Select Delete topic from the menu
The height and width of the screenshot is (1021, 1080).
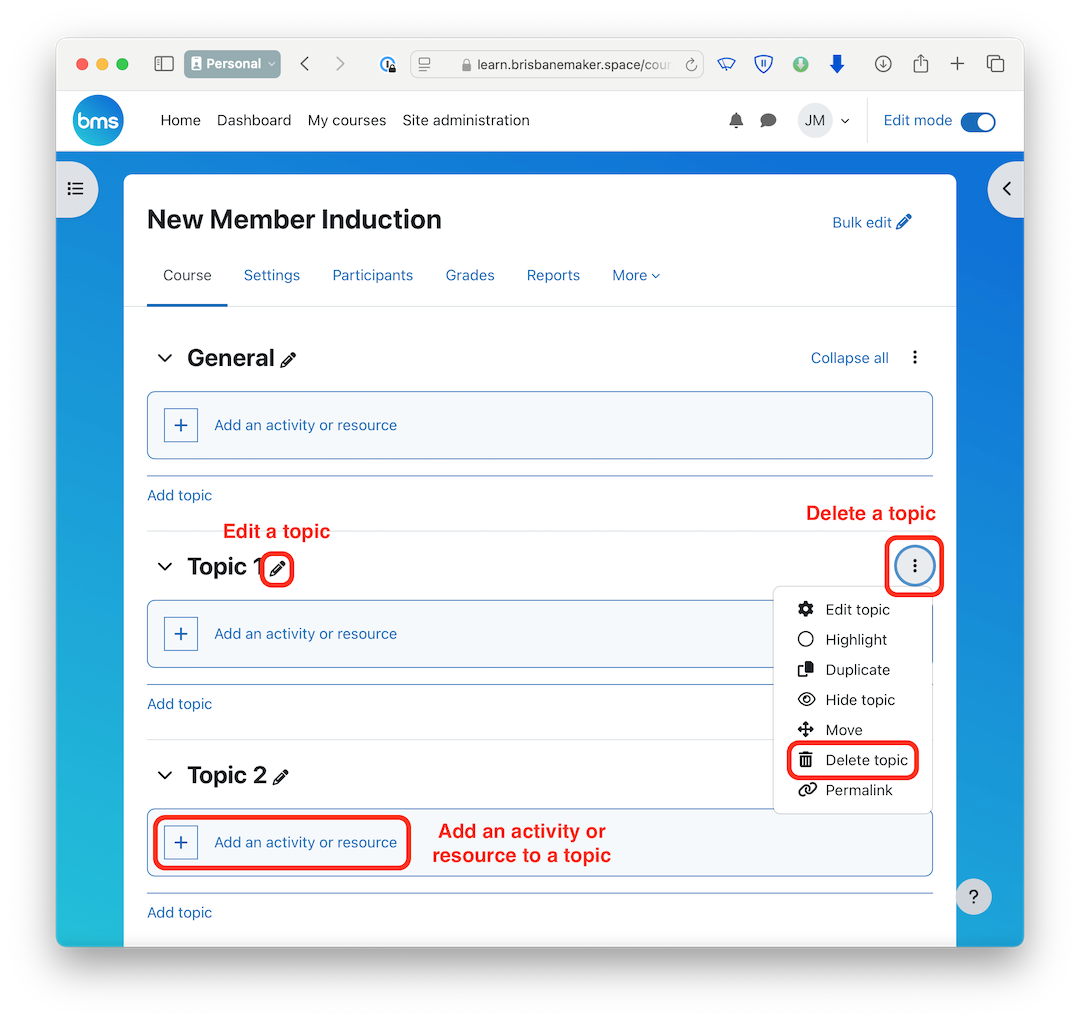(x=866, y=760)
